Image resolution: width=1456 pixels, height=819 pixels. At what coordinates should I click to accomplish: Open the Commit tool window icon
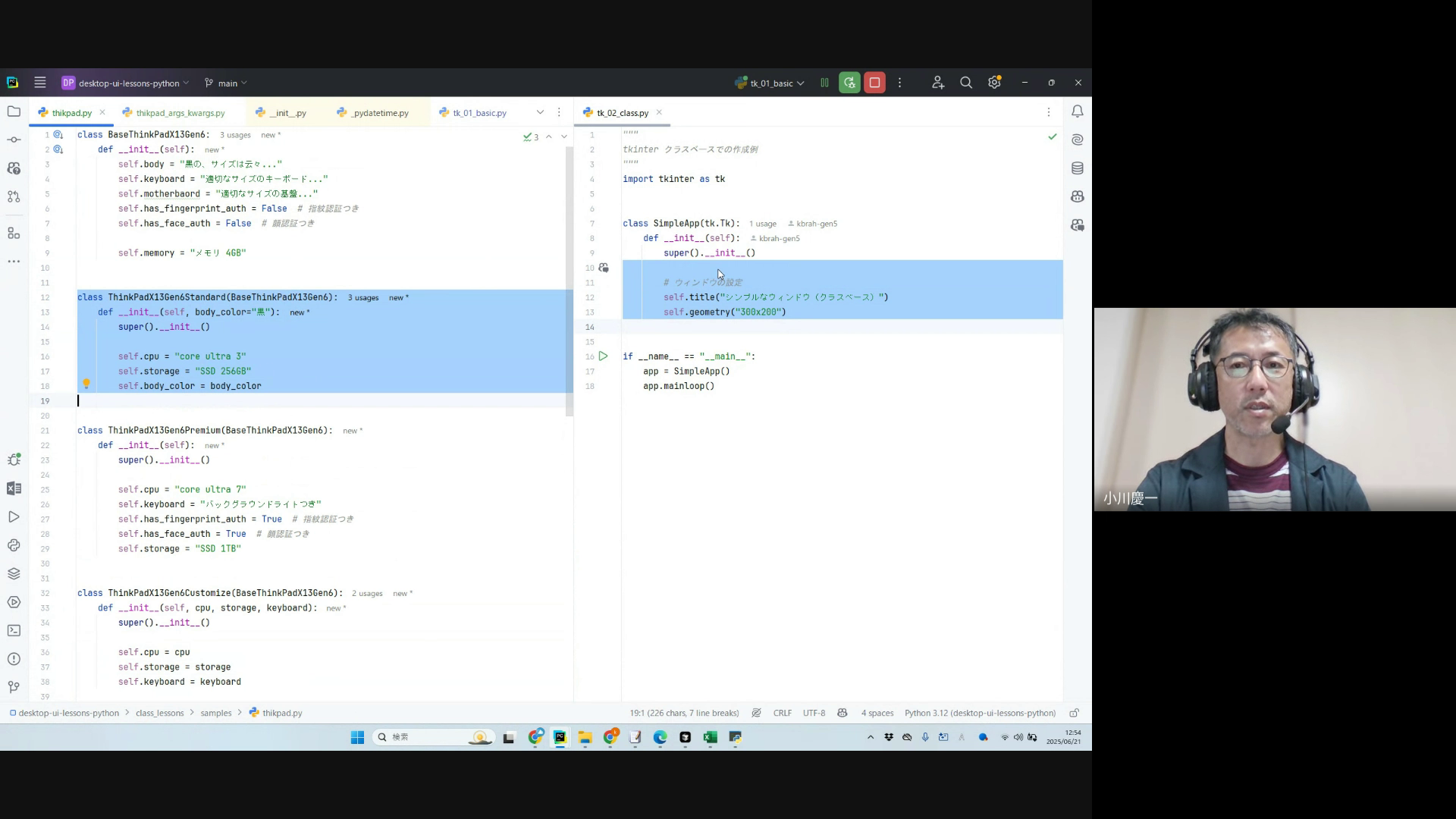click(14, 140)
